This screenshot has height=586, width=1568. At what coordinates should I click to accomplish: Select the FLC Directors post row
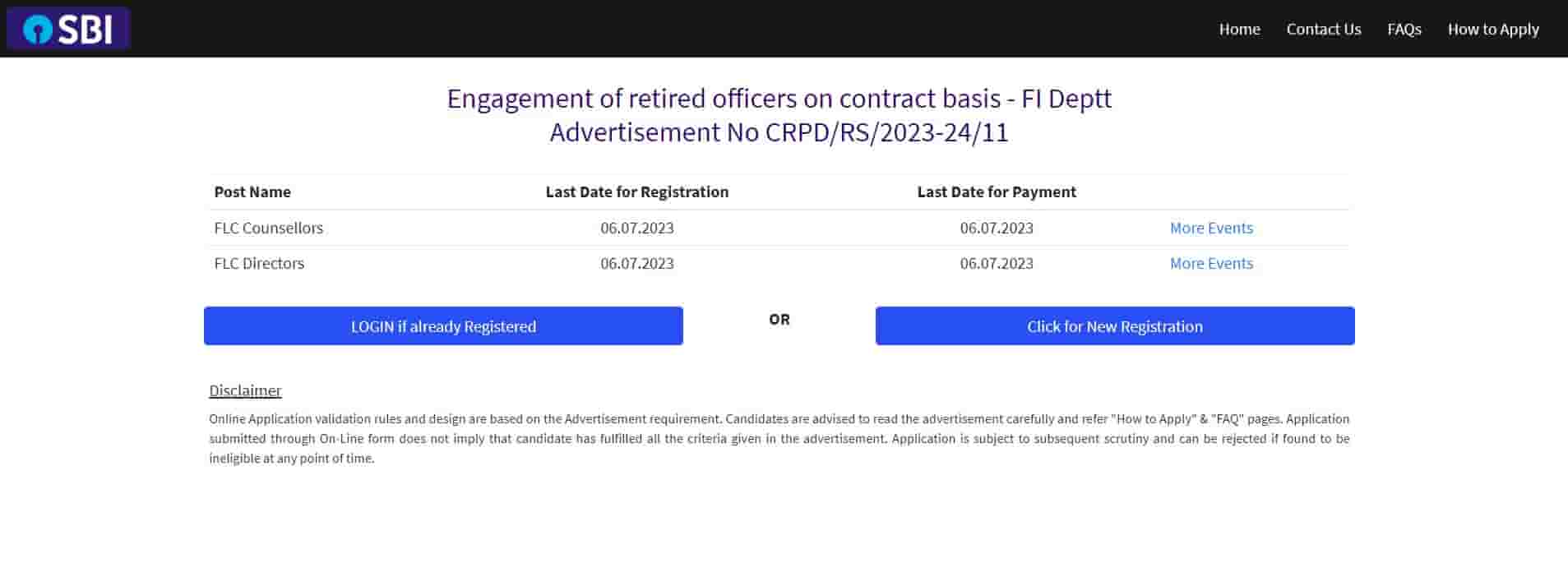coord(259,263)
